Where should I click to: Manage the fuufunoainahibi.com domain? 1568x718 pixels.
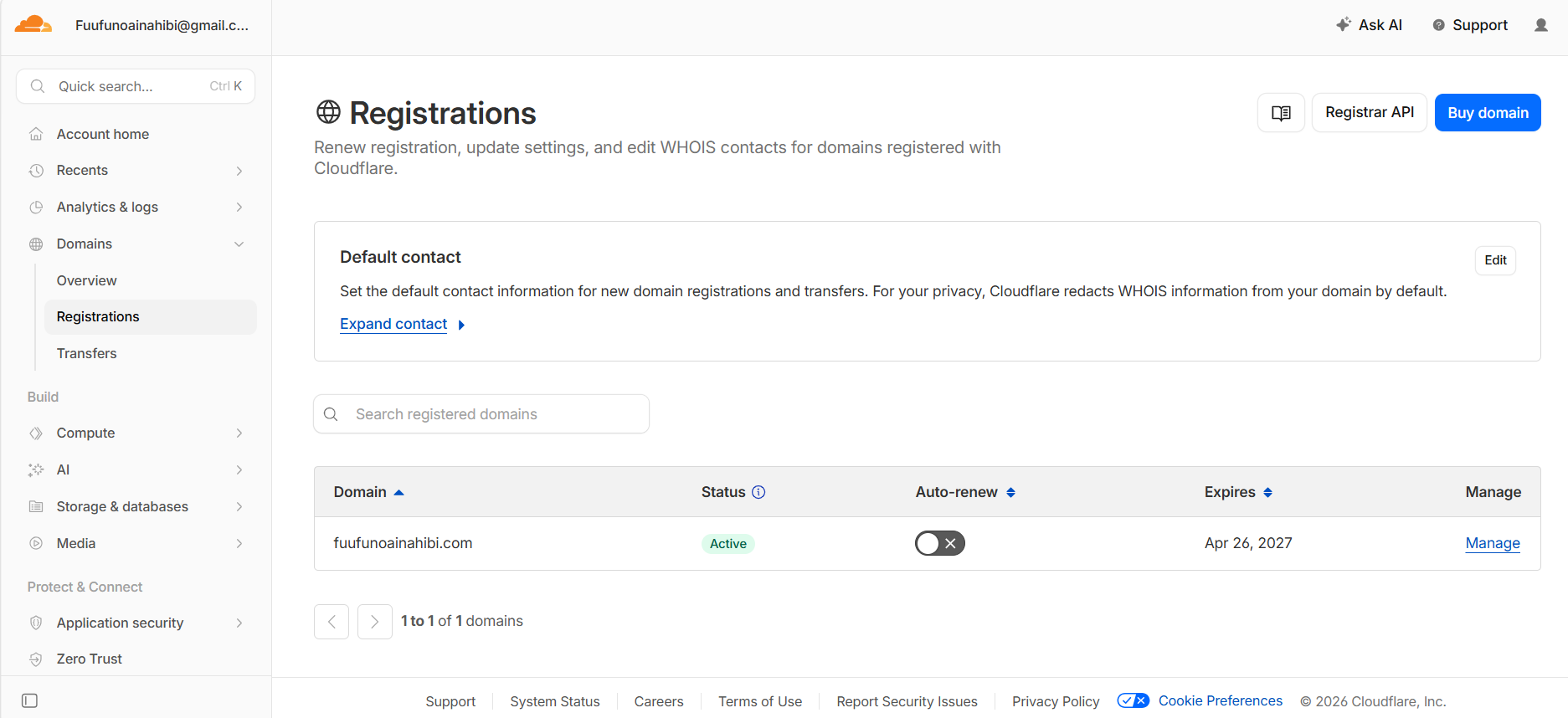click(1493, 543)
